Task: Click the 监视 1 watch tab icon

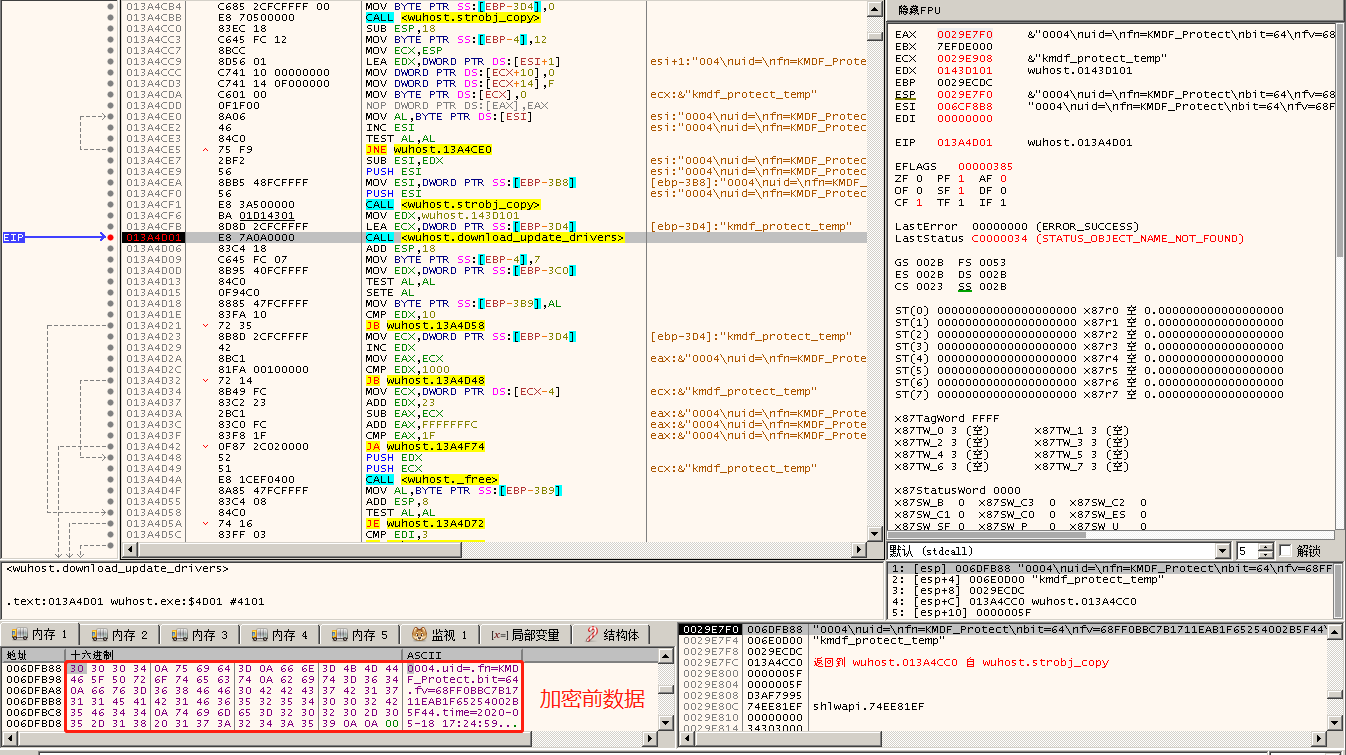Action: pyautogui.click(x=420, y=635)
